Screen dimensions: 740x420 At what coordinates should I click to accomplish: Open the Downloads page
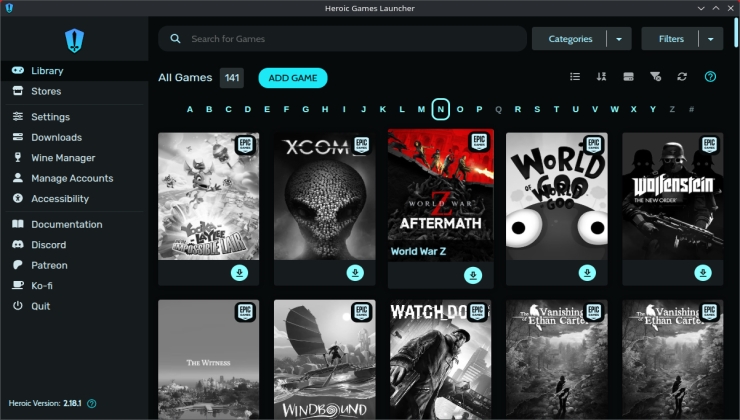(75, 137)
